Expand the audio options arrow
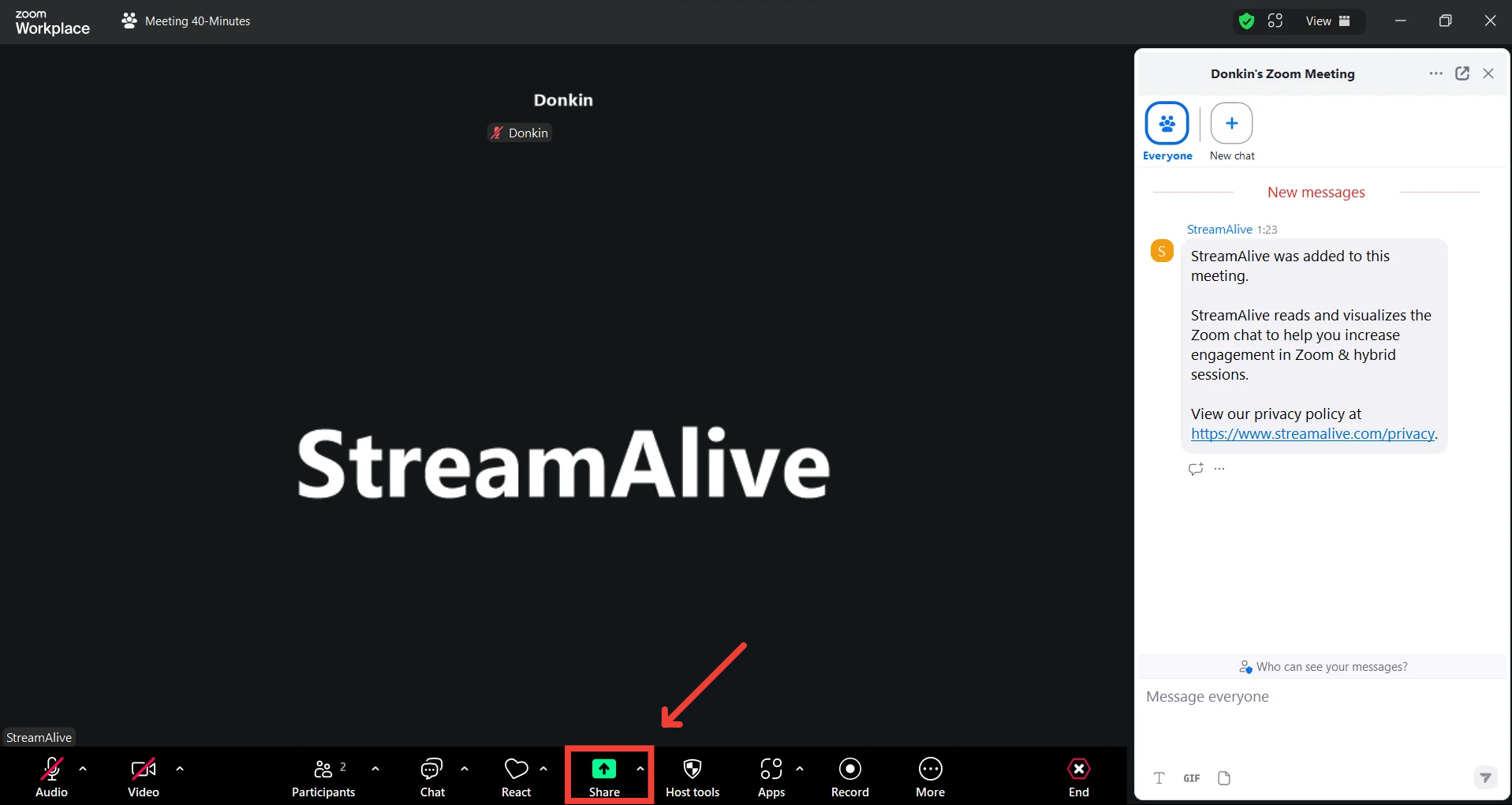Viewport: 1512px width, 805px height. [83, 768]
